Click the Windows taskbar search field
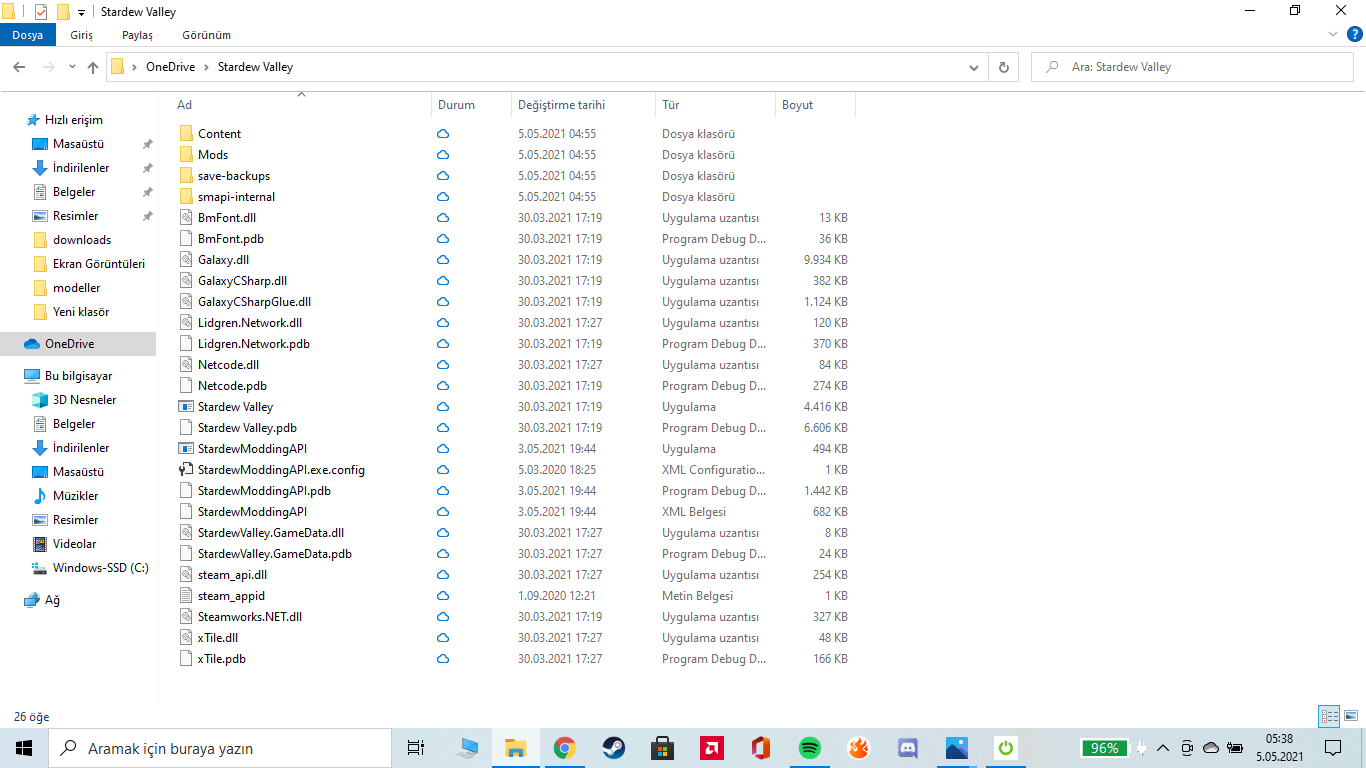The height and width of the screenshot is (768, 1366). (220, 748)
